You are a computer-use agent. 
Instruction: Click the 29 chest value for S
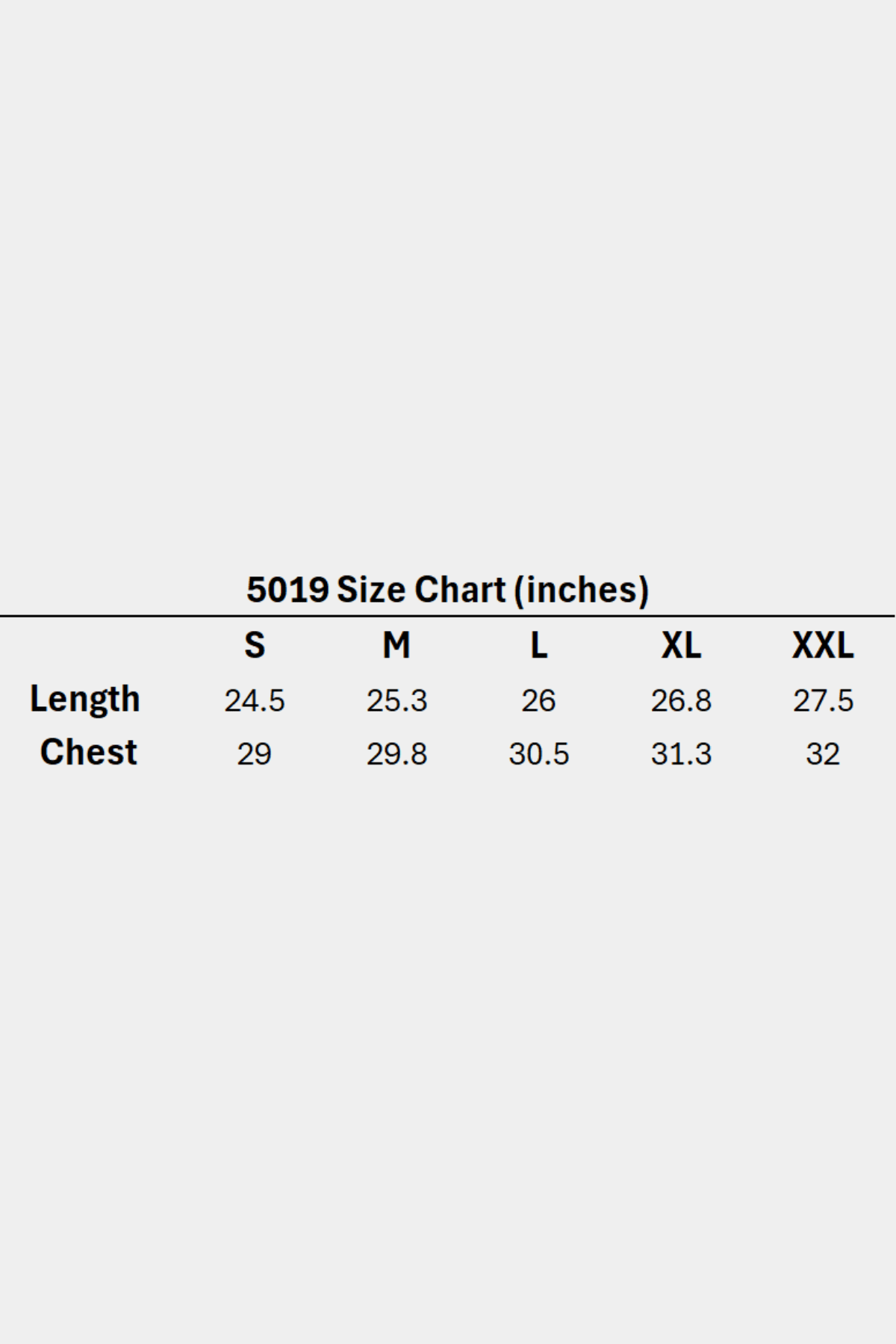point(255,754)
